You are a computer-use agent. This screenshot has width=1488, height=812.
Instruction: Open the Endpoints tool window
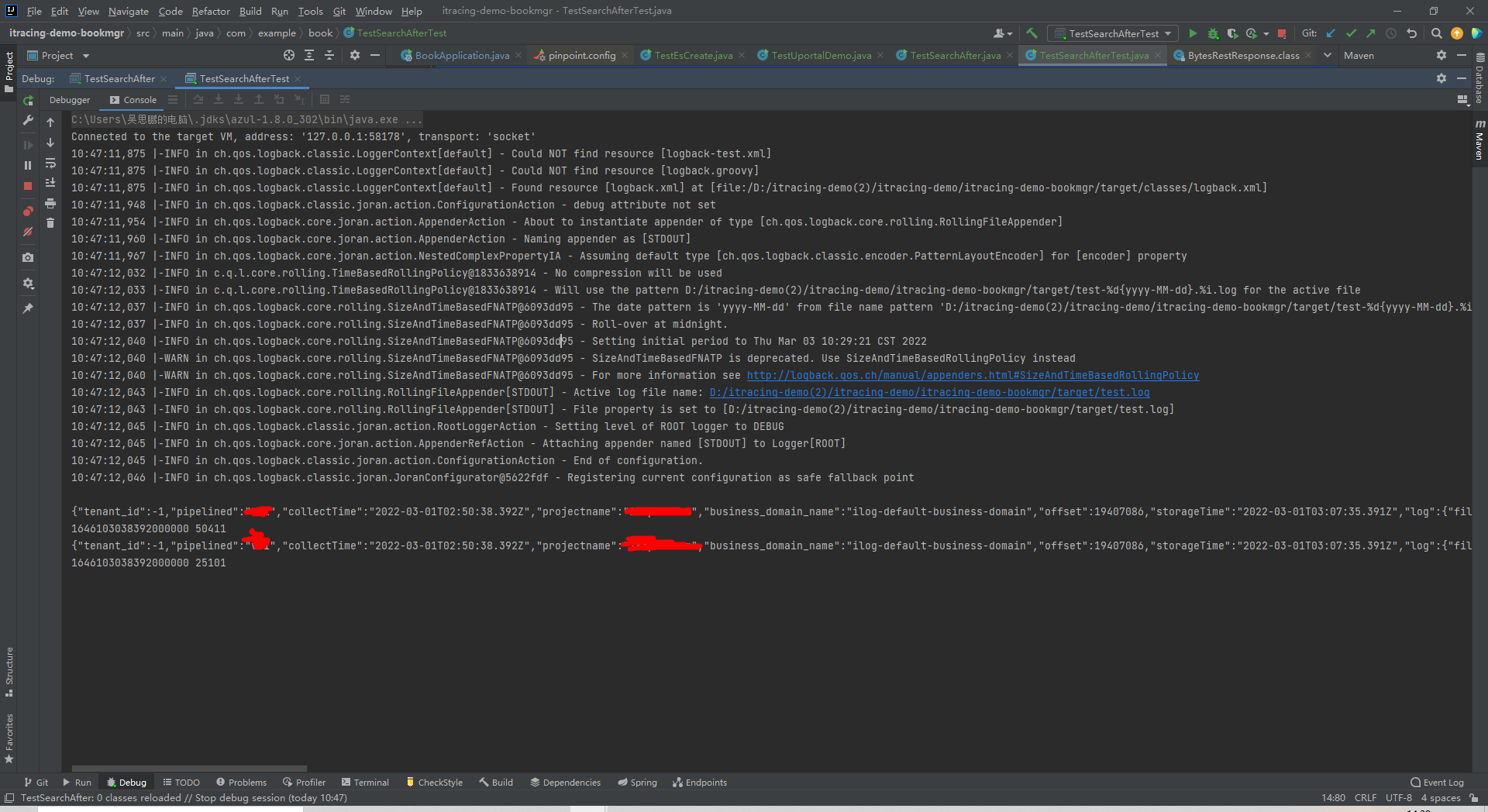(x=700, y=783)
